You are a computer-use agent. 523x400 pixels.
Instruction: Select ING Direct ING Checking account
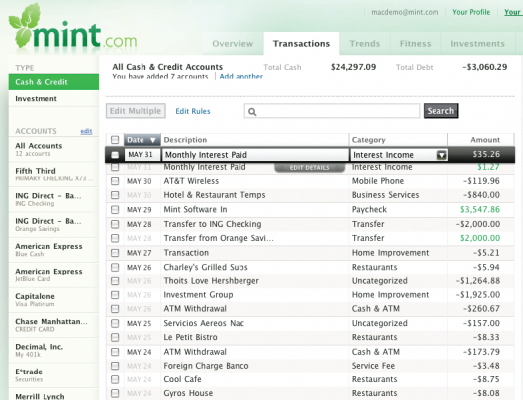pyautogui.click(x=54, y=199)
